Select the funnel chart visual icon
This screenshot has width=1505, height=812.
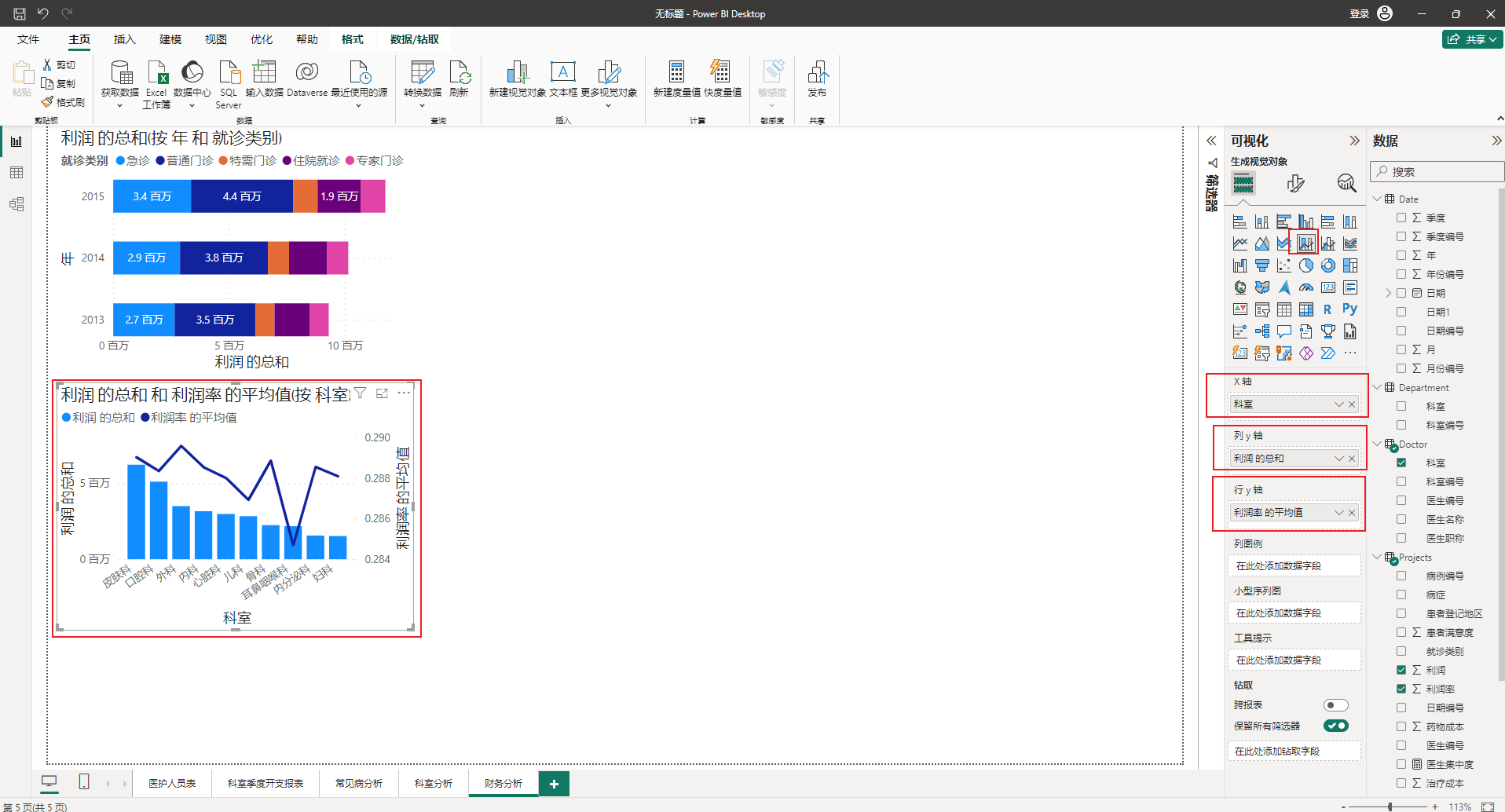(x=1261, y=265)
